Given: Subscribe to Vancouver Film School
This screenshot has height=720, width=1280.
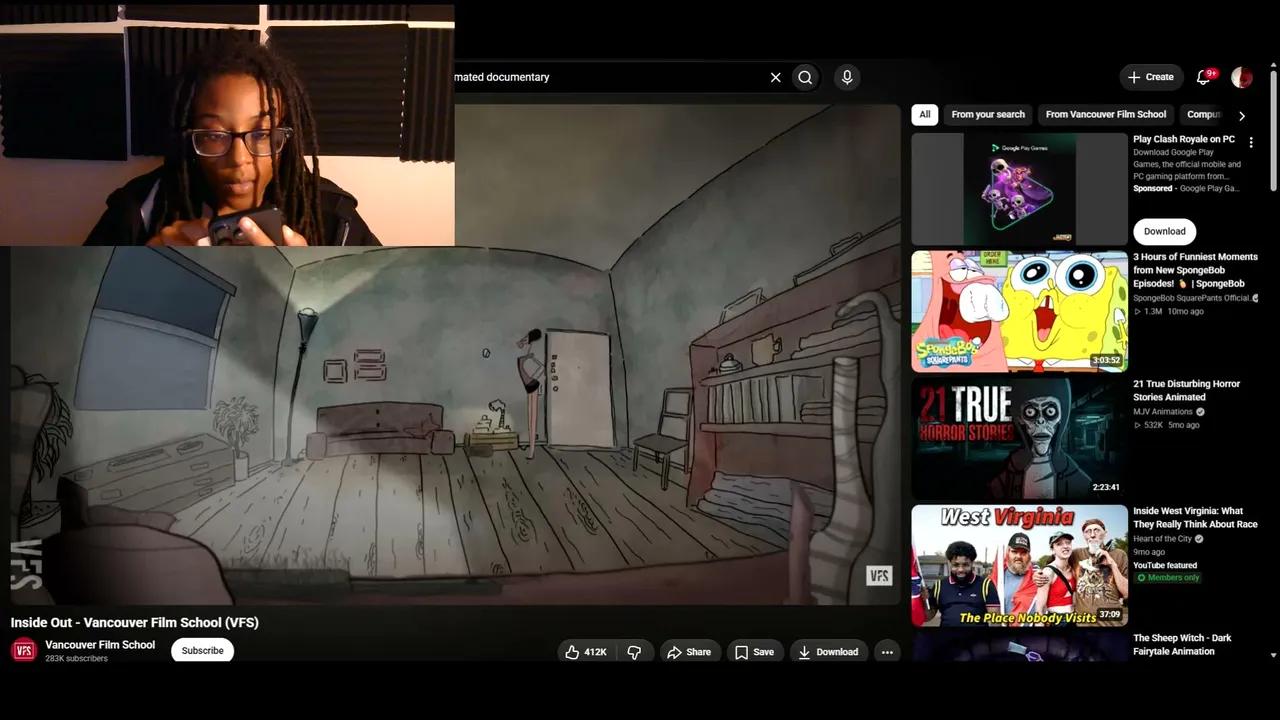Looking at the screenshot, I should pos(203,651).
